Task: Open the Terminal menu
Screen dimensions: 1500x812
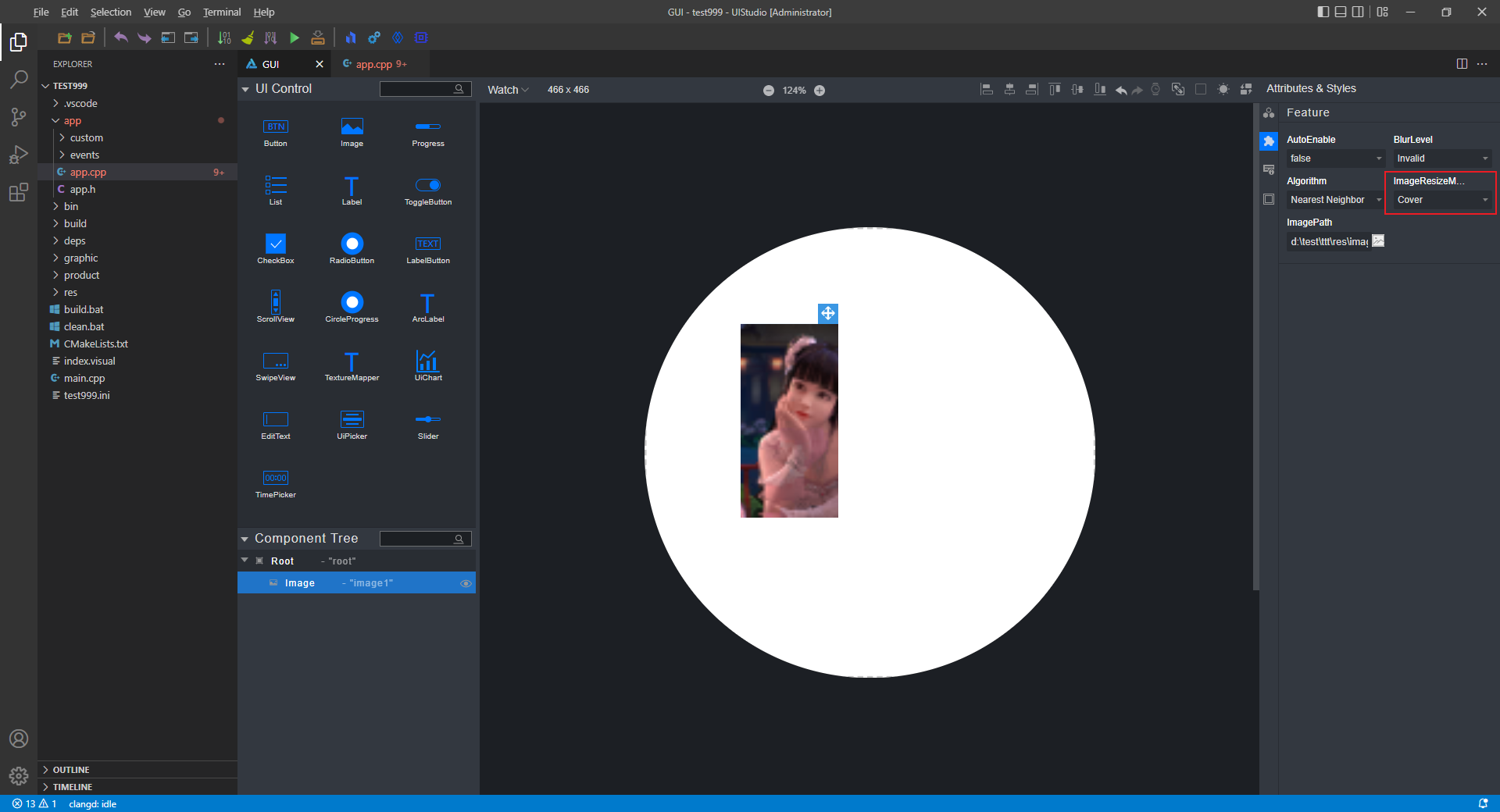Action: (x=222, y=12)
